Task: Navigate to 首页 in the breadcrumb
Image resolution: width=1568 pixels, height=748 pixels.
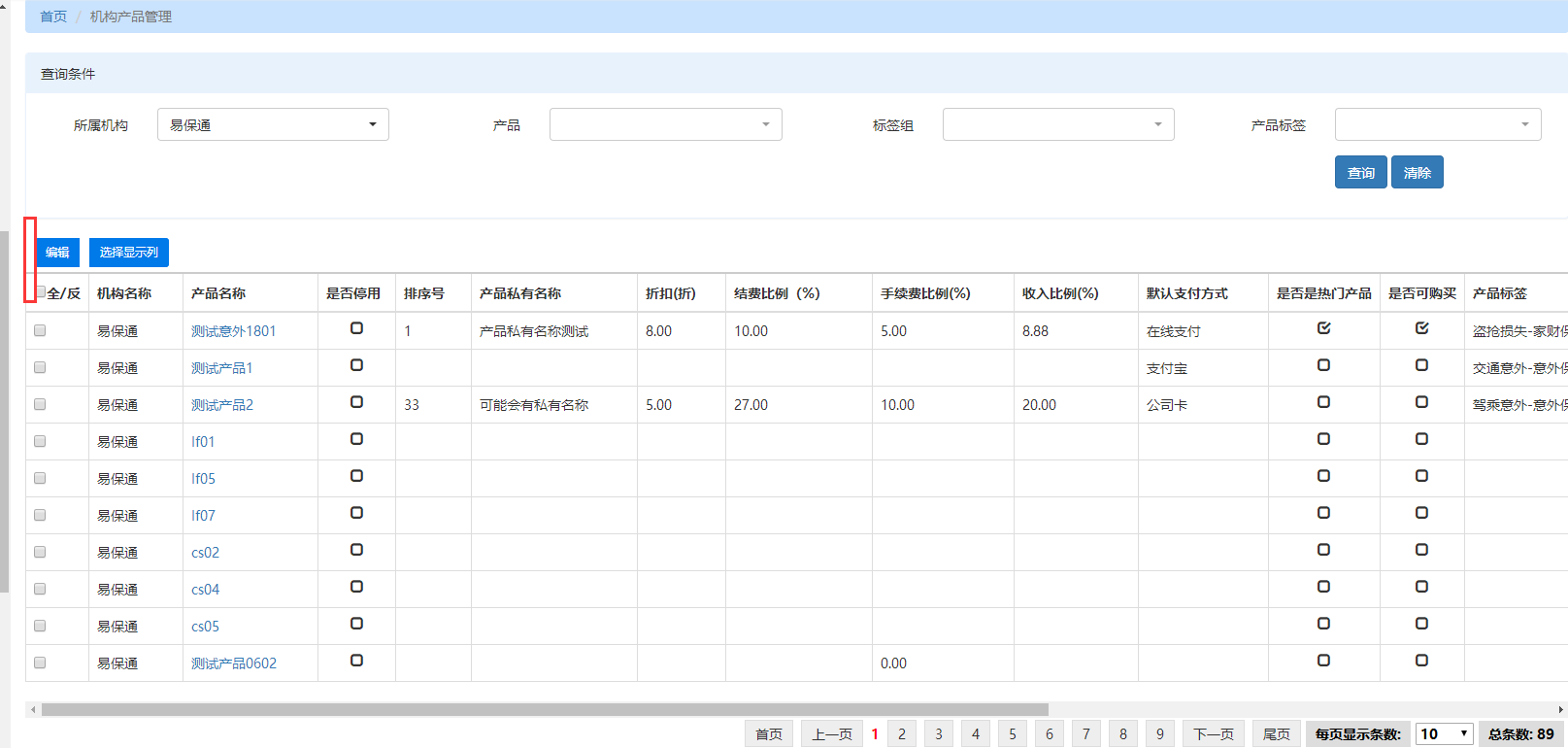Action: [x=53, y=17]
